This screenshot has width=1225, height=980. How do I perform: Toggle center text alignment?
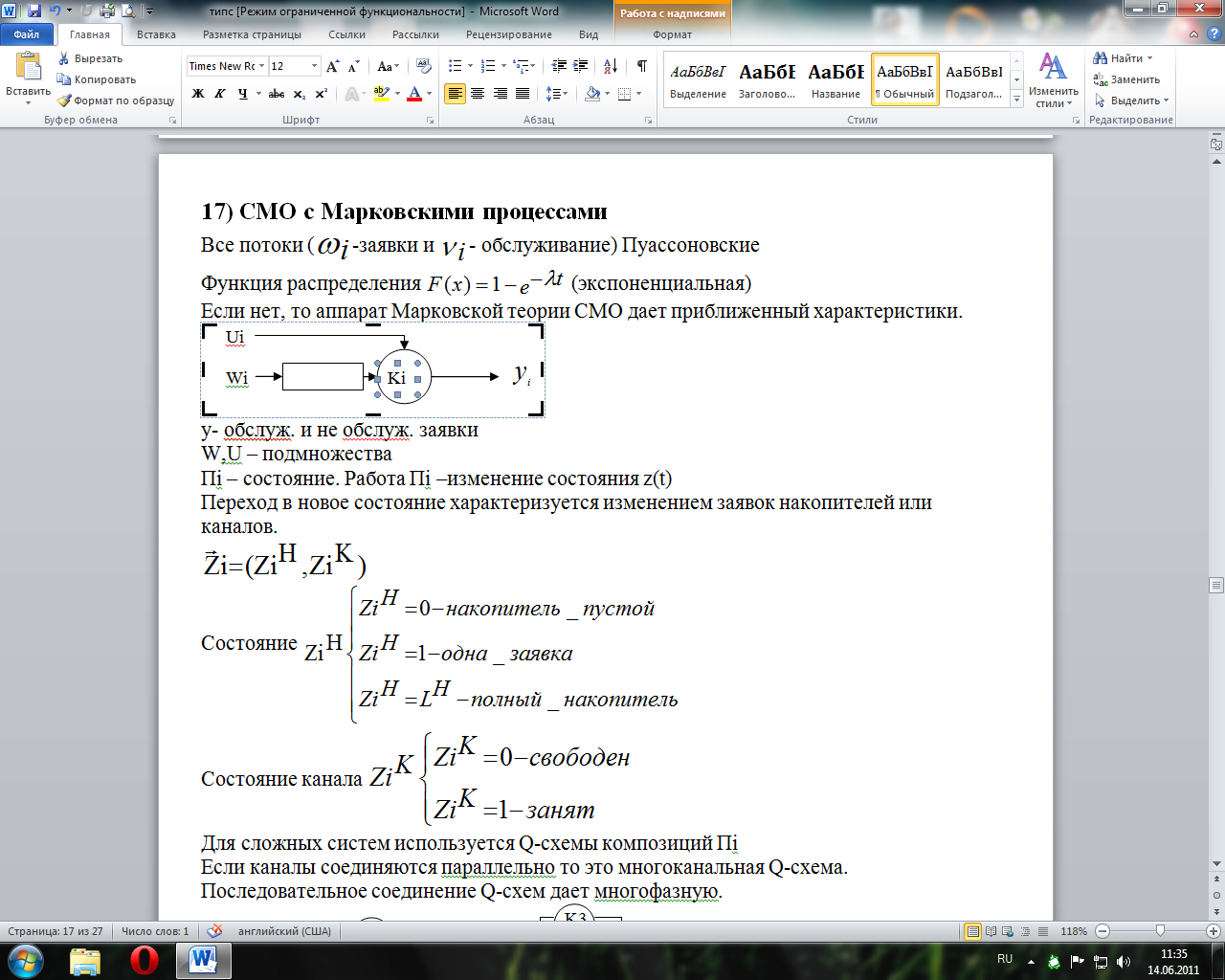(x=478, y=94)
